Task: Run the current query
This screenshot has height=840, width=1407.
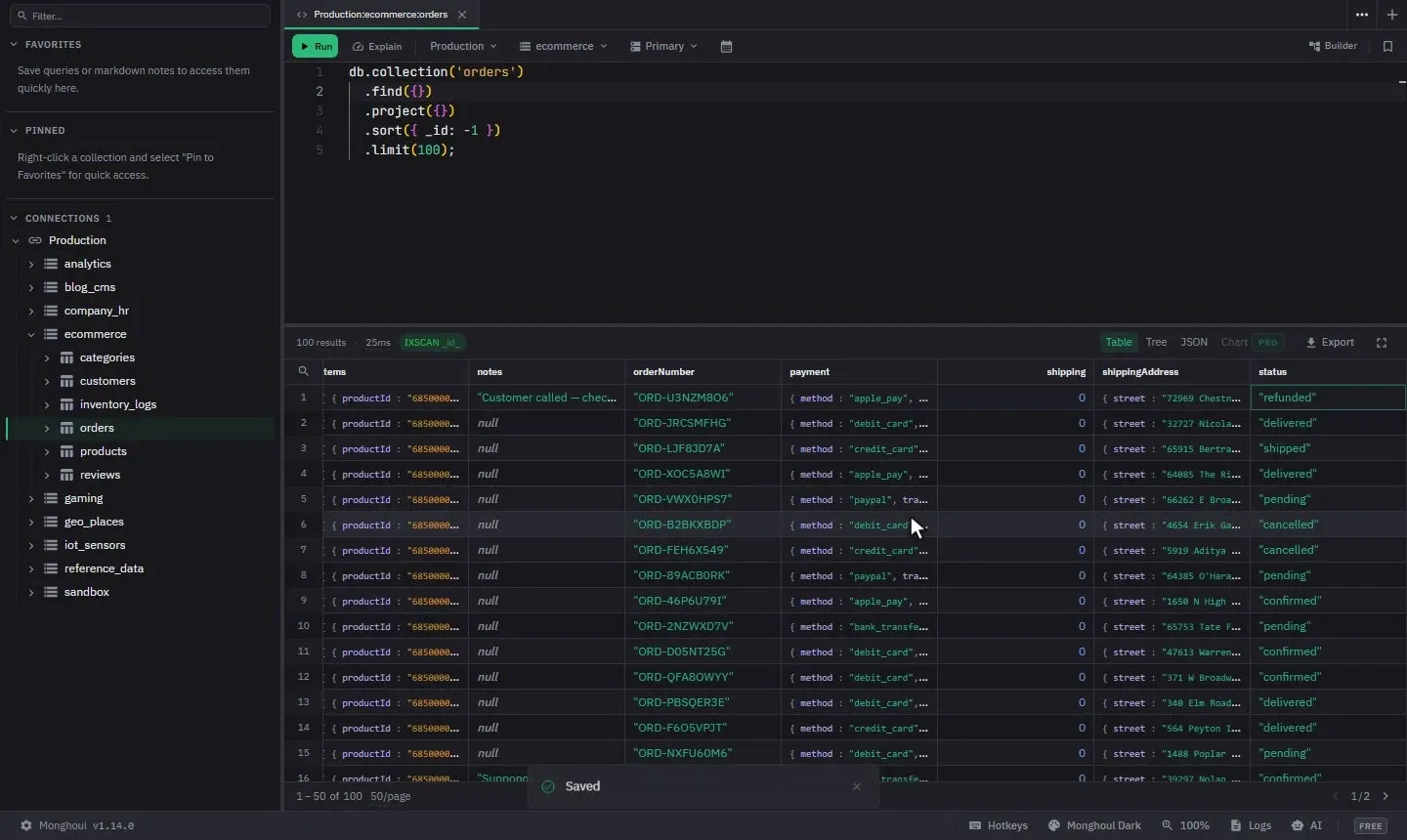Action: point(316,46)
